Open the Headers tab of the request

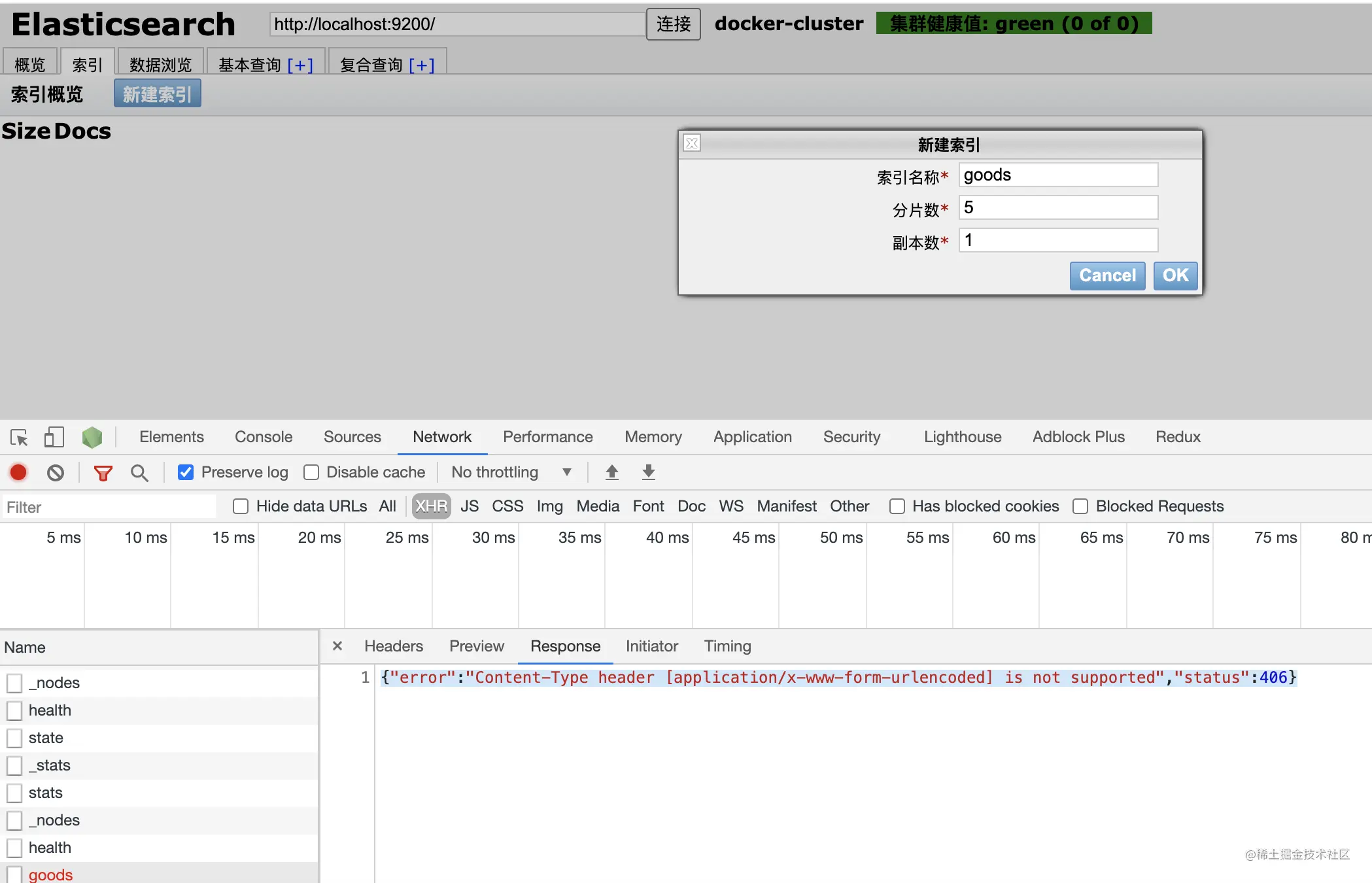394,646
